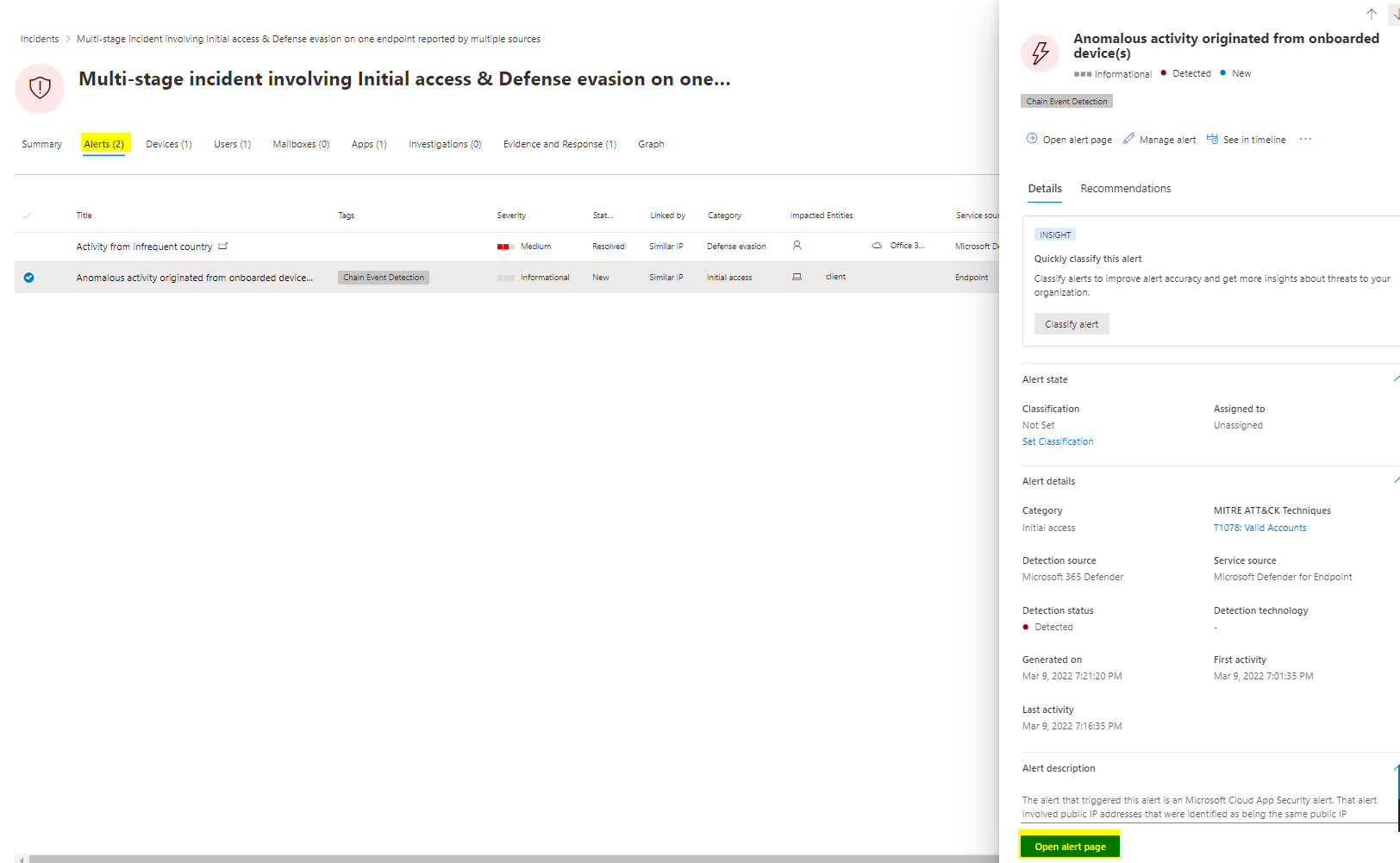Open the Apps (1) tab
Viewport: 1400px width, 863px height.
click(369, 144)
